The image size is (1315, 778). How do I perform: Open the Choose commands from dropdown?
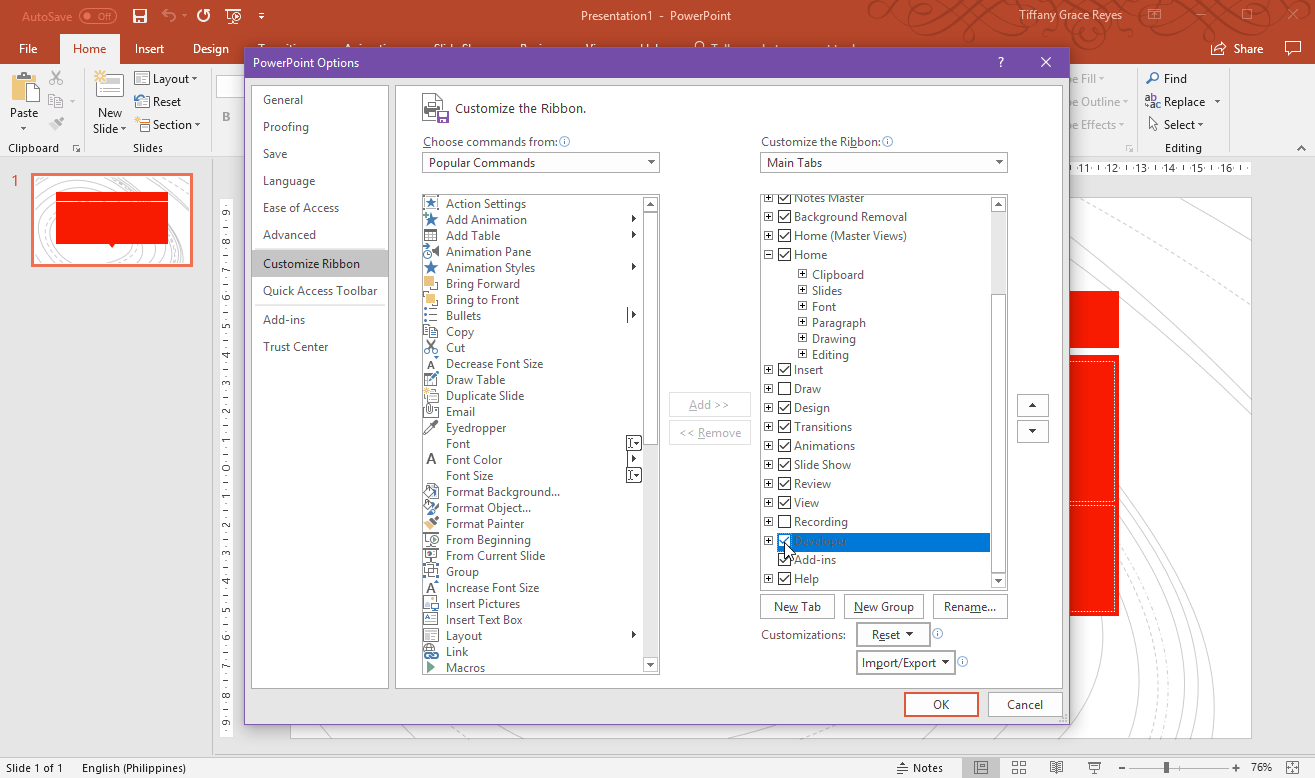point(541,162)
